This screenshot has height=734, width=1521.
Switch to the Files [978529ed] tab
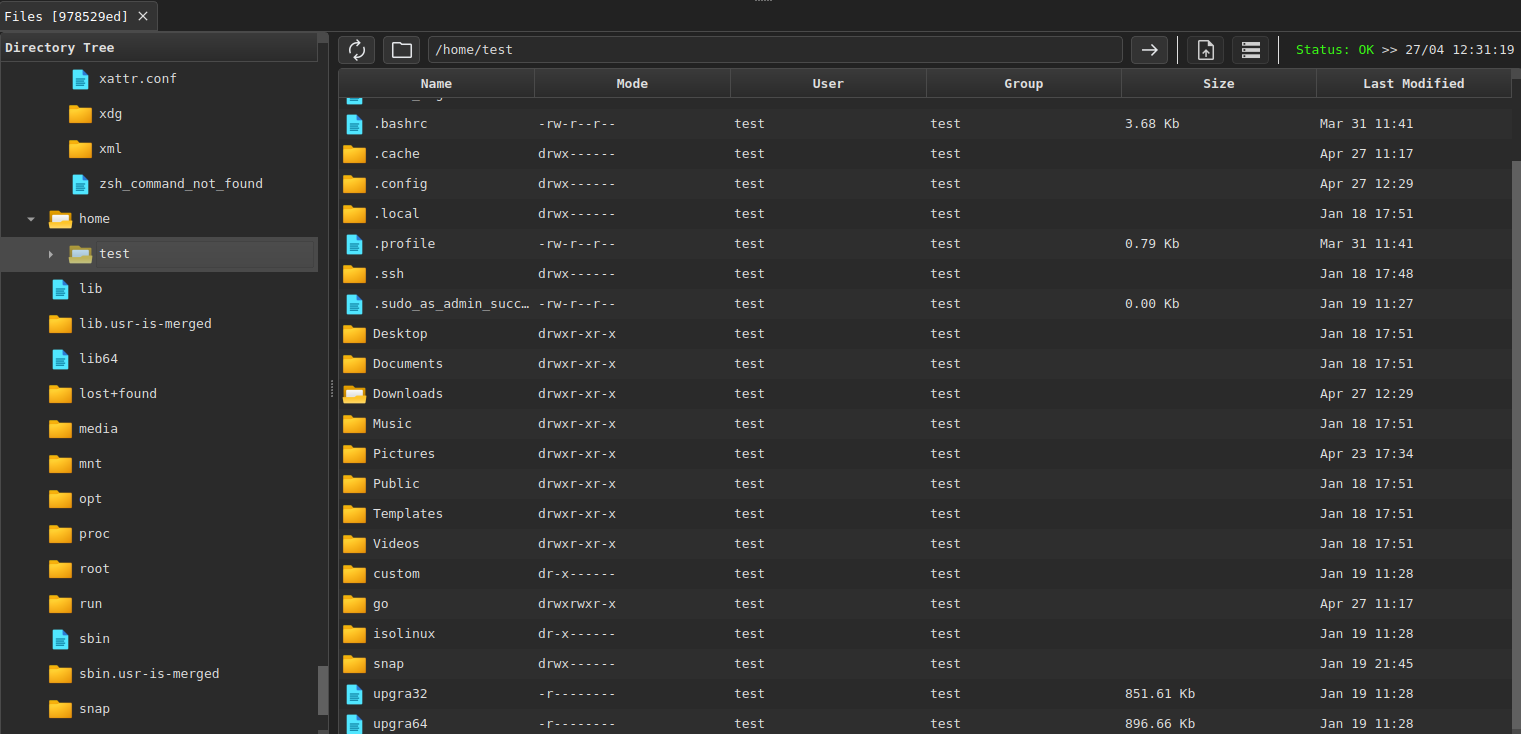click(x=66, y=16)
